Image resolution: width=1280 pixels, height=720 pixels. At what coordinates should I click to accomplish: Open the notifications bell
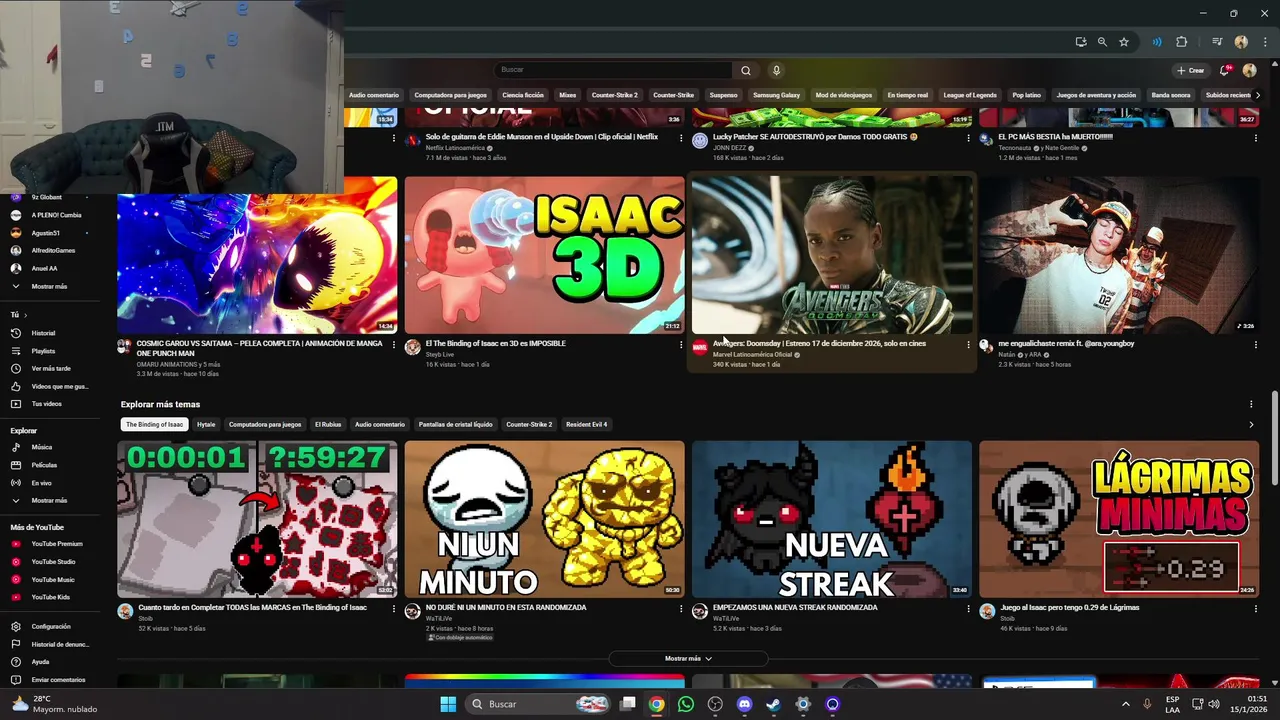[1225, 71]
